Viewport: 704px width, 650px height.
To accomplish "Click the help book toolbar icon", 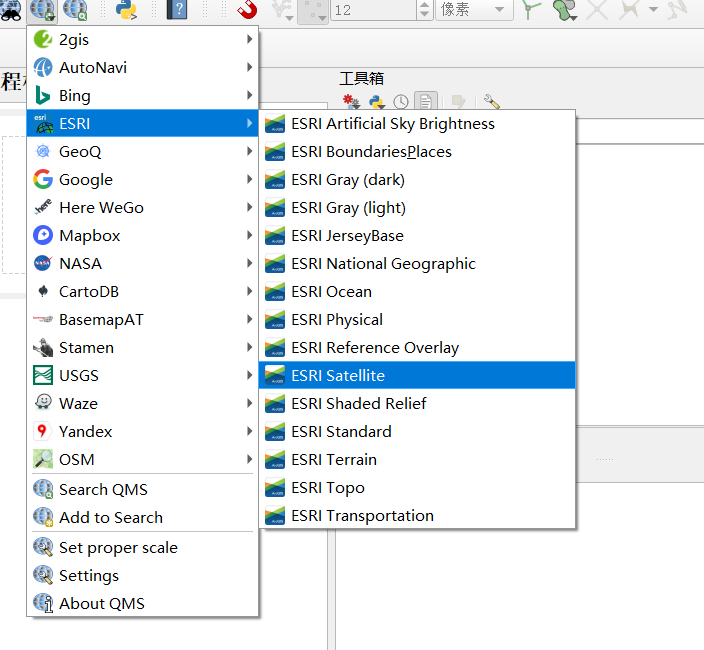I will tap(176, 9).
